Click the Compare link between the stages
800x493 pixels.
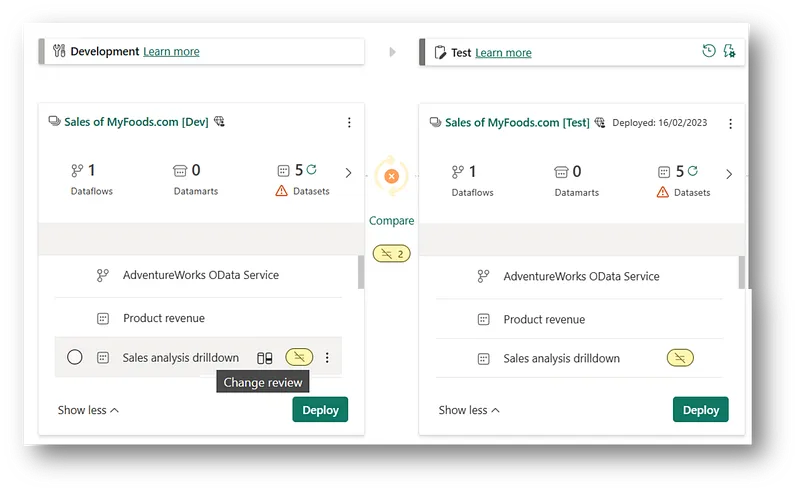[391, 220]
